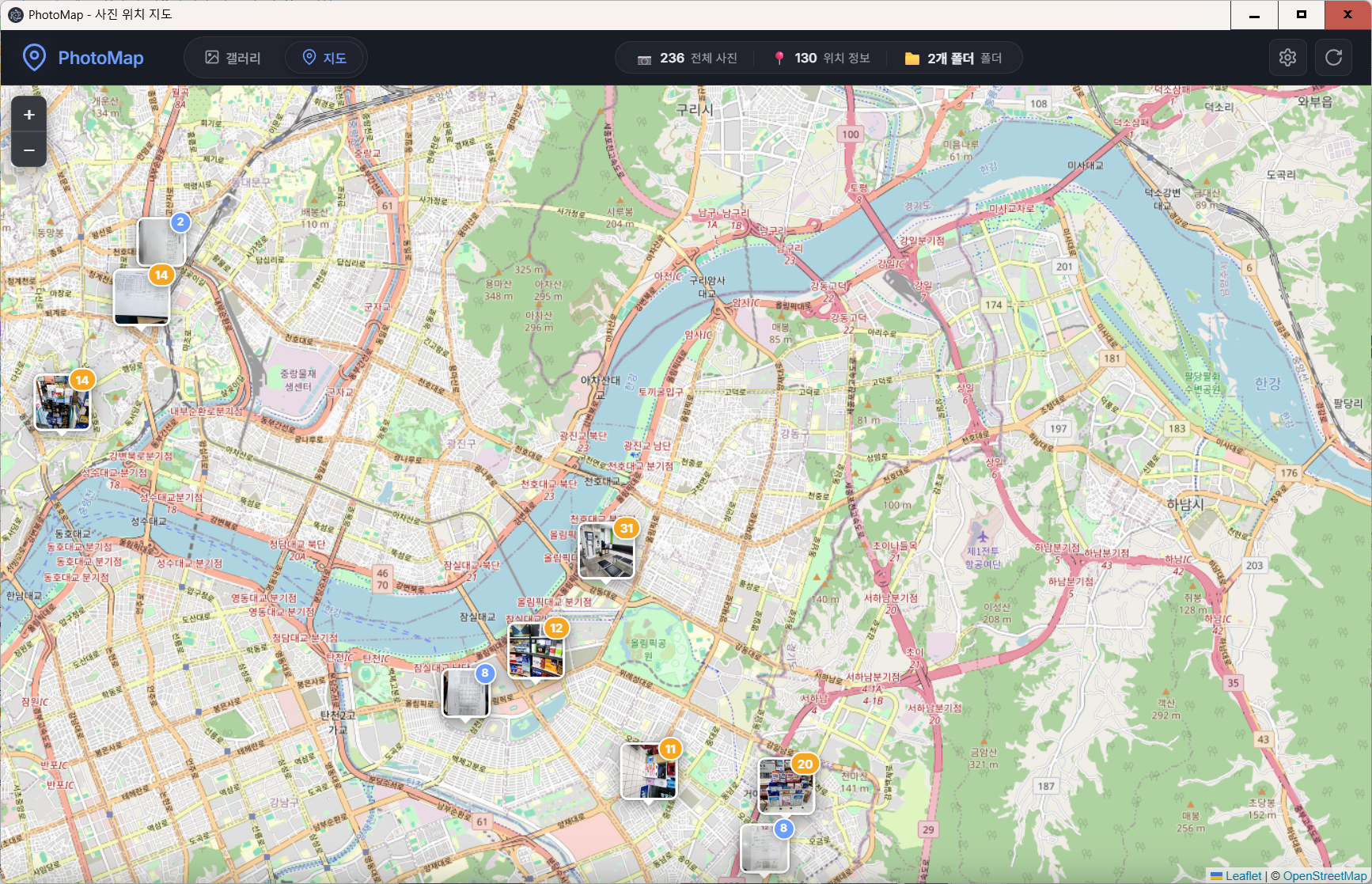Screen dimensions: 1372x884
Task: Switch to the 갤러리 tab
Action: [233, 58]
